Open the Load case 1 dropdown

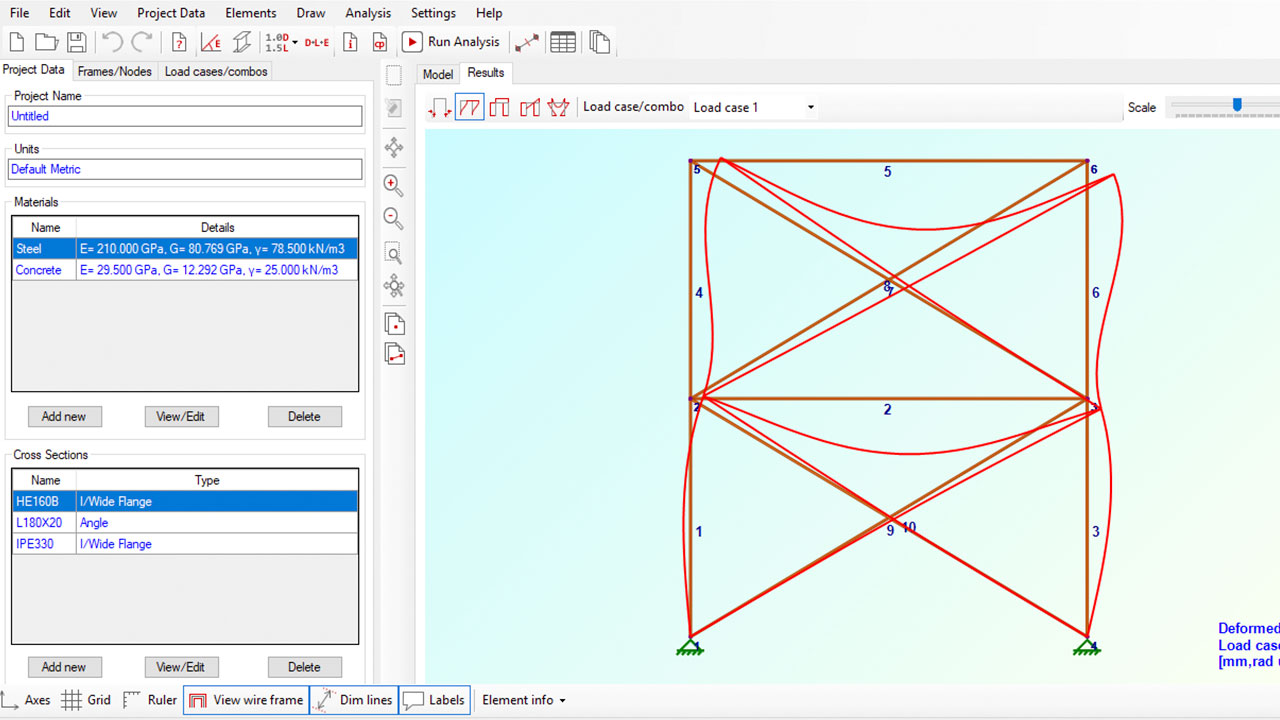754,107
